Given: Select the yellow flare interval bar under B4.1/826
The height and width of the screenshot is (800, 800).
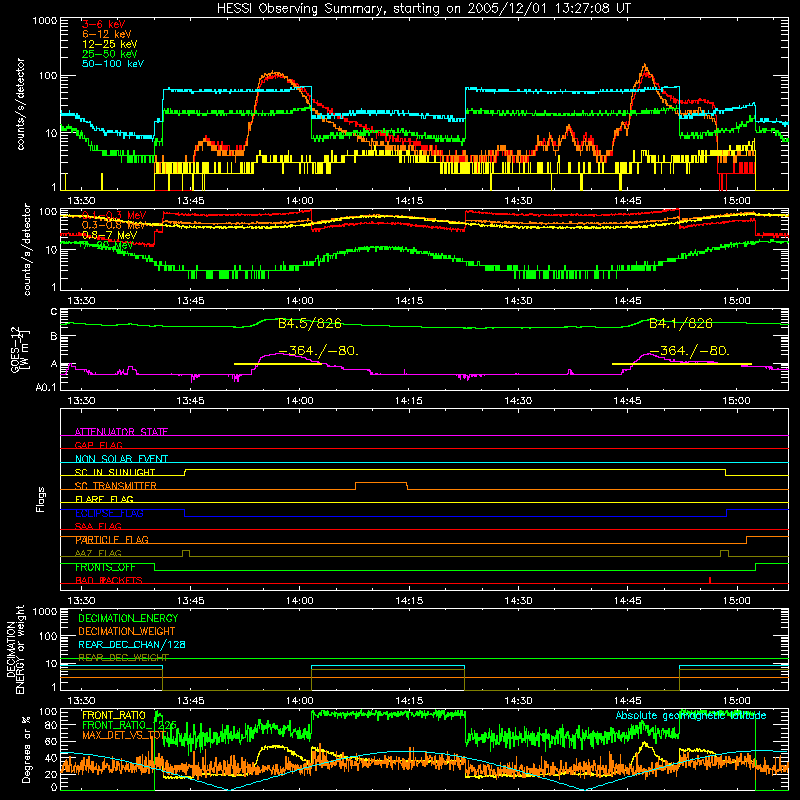Looking at the screenshot, I should point(682,364).
